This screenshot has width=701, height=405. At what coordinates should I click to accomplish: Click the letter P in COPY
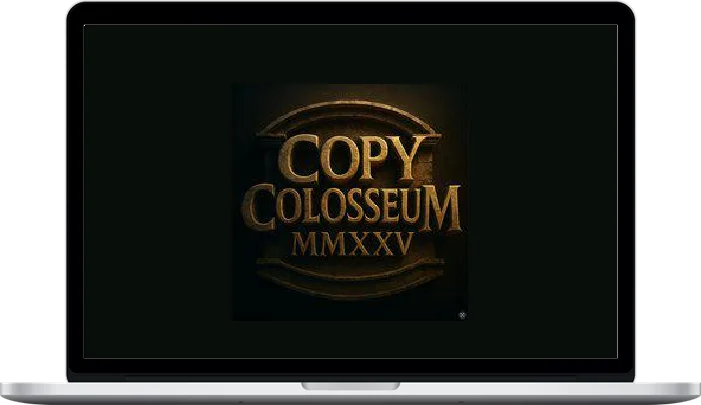369,157
